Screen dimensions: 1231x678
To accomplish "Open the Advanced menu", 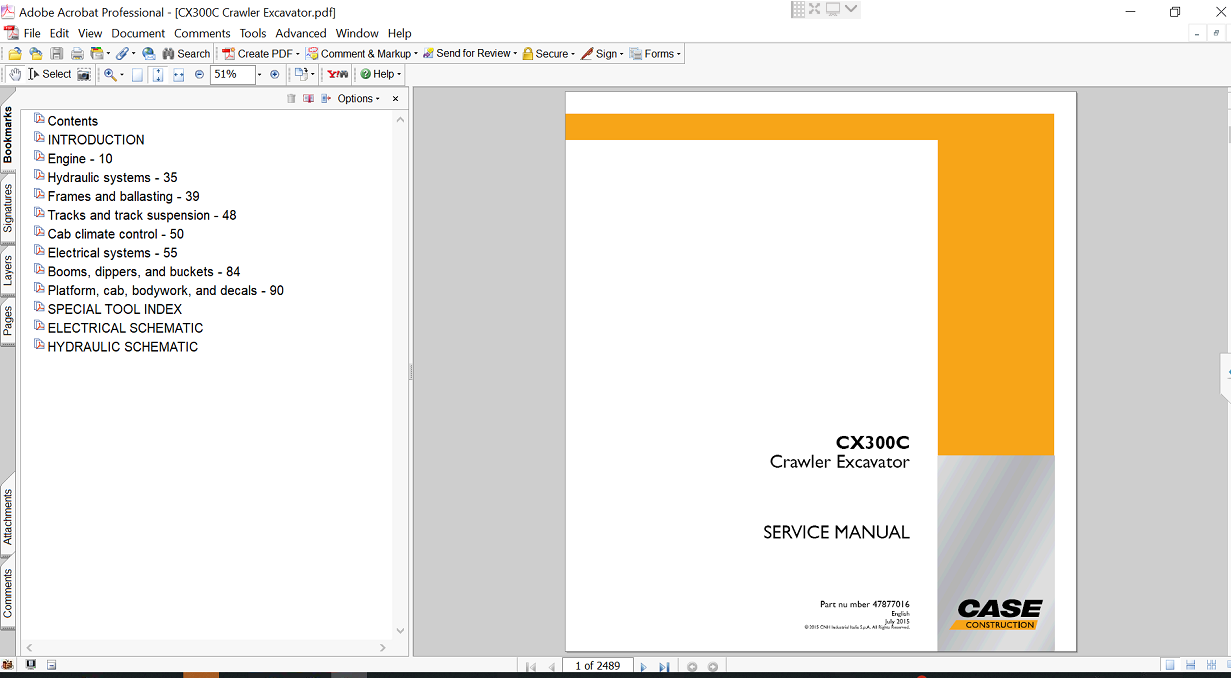I will coord(301,33).
